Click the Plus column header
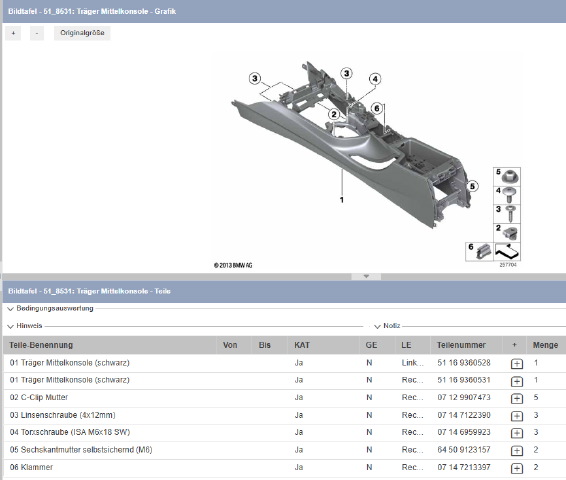566x480 pixels. (x=514, y=345)
